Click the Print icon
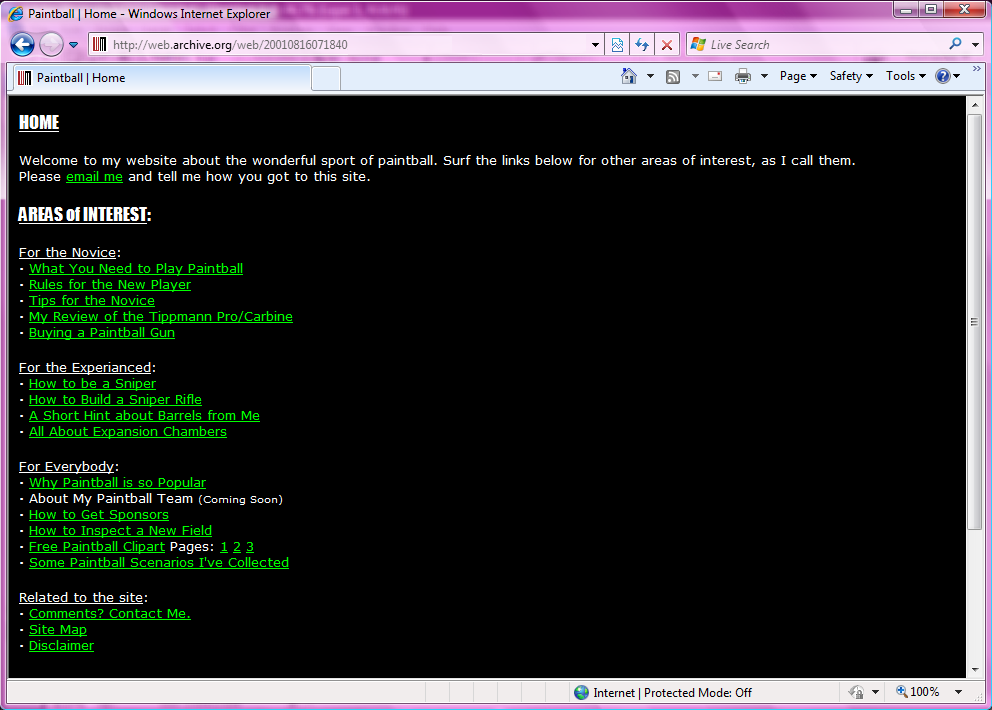This screenshot has width=992, height=710. pyautogui.click(x=743, y=77)
